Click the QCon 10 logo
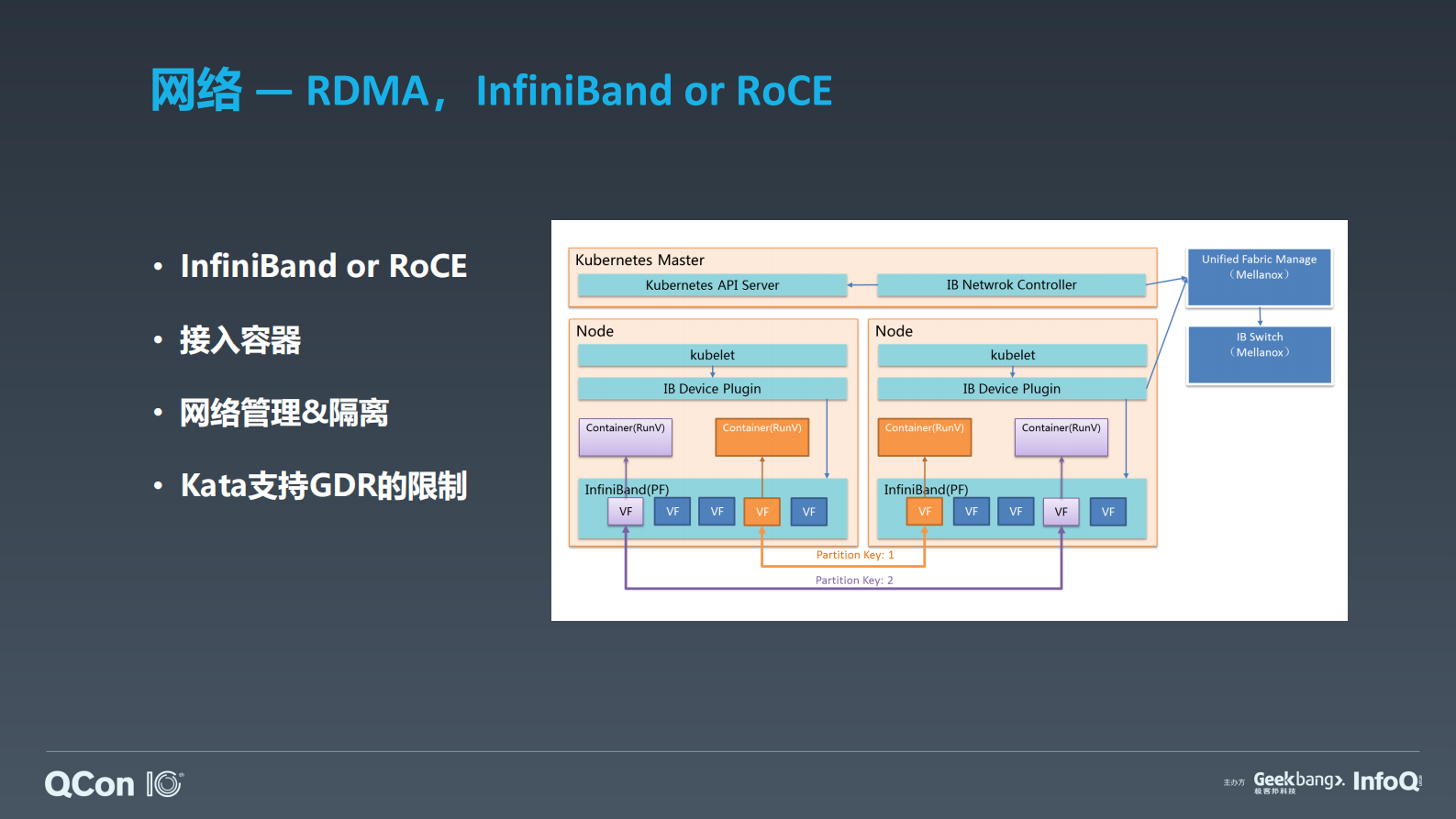This screenshot has width=1456, height=819. pos(114,784)
